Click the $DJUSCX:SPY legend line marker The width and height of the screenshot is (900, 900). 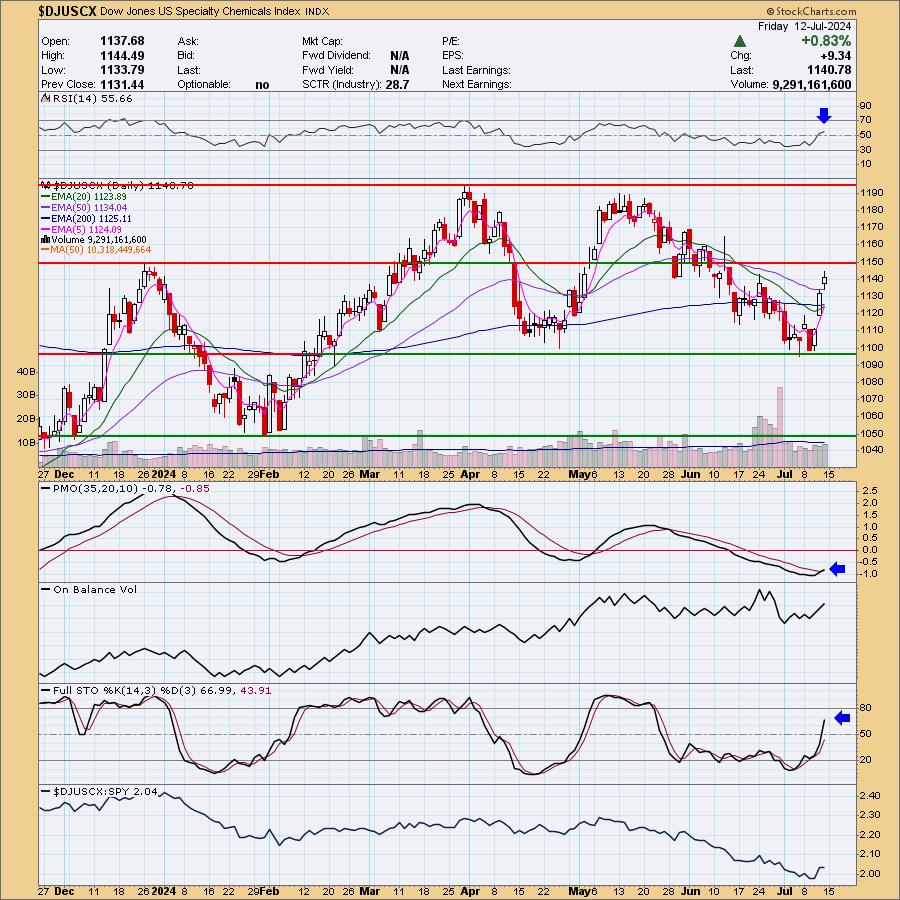click(x=46, y=792)
